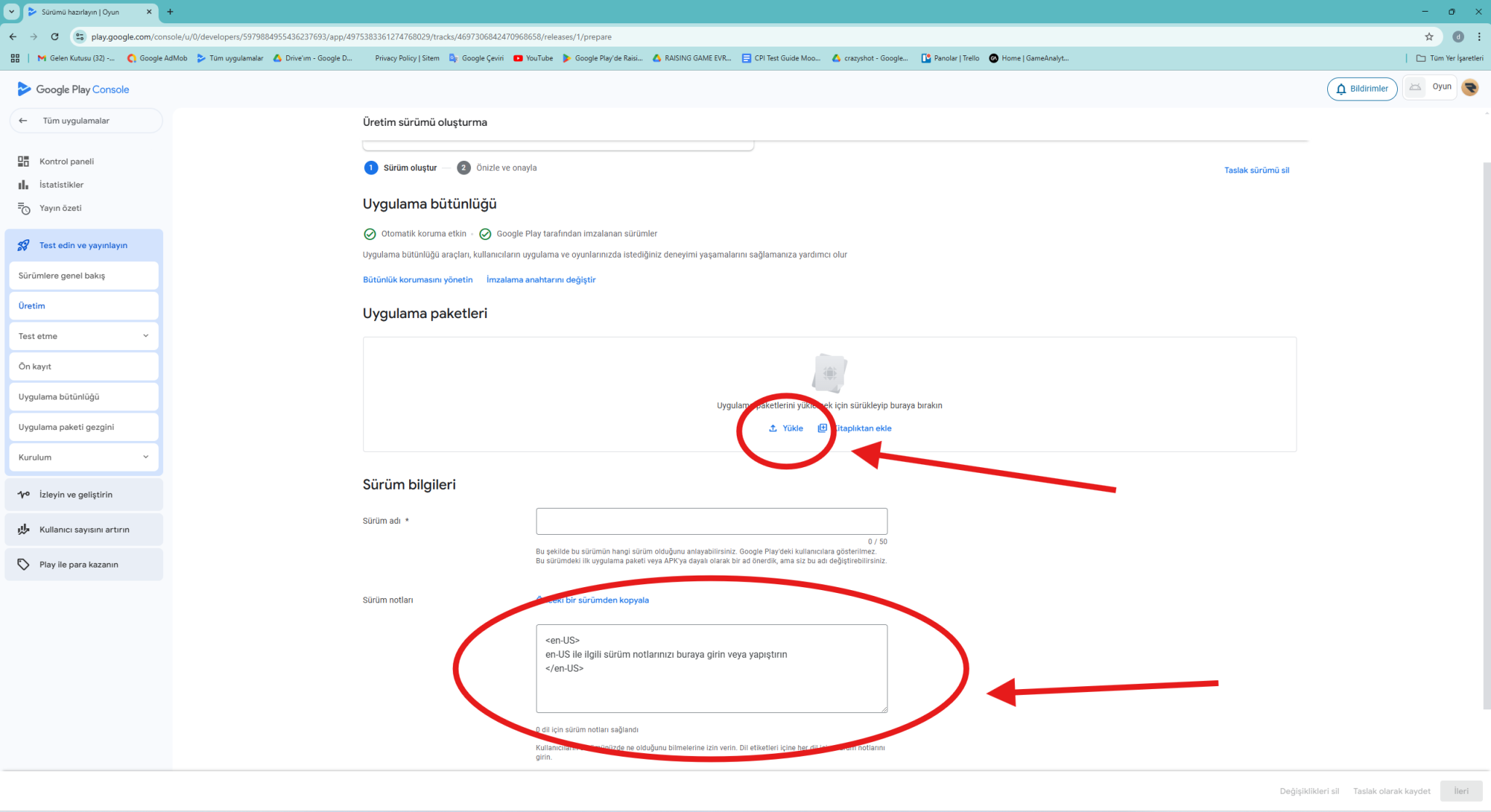Click the Play ile para kazanın tag icon
Image resolution: width=1491 pixels, height=812 pixels.
click(23, 565)
